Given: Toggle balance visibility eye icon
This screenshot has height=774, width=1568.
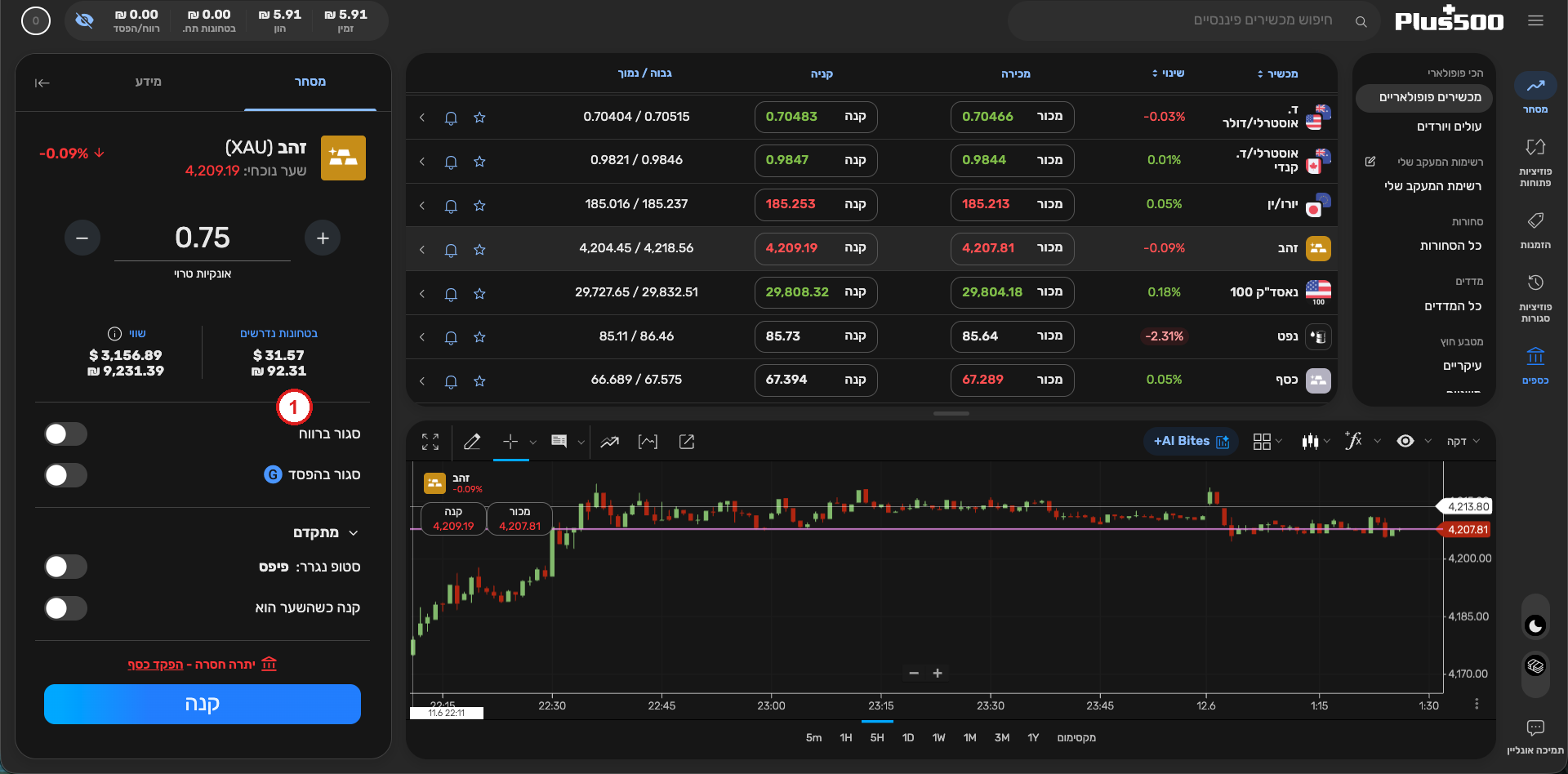Looking at the screenshot, I should click(84, 20).
